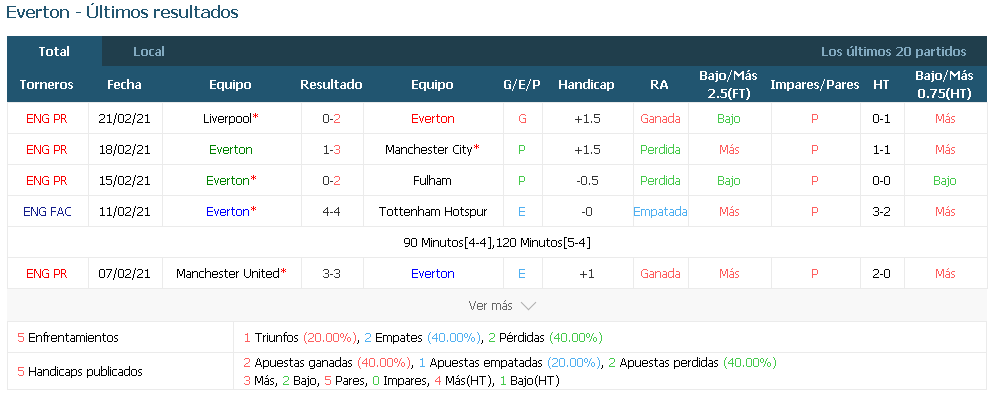Open Los últimos 20 partidos selector

(893, 52)
